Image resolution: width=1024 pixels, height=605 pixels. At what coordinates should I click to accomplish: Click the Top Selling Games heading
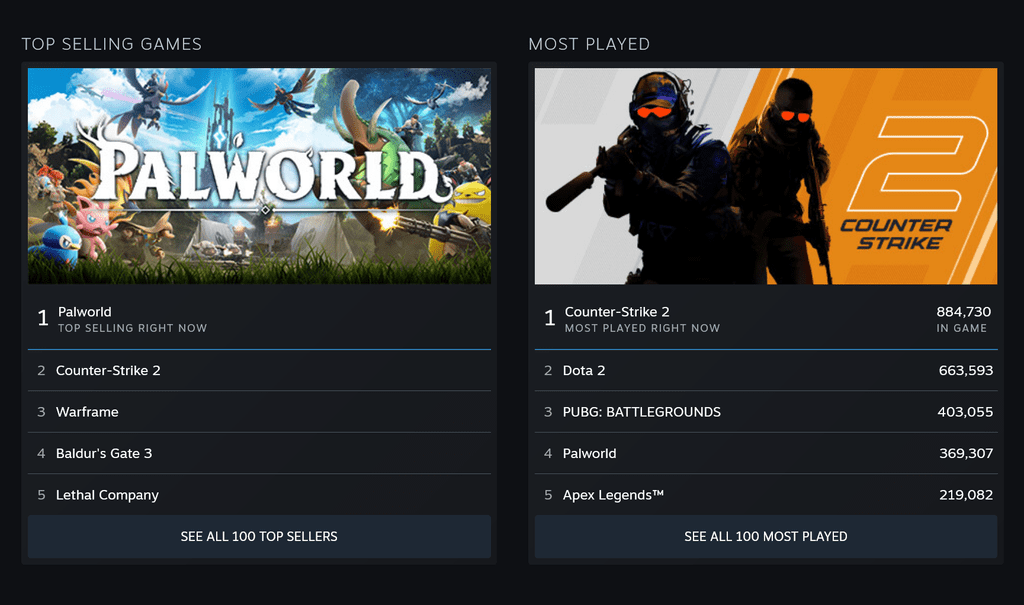pos(112,44)
